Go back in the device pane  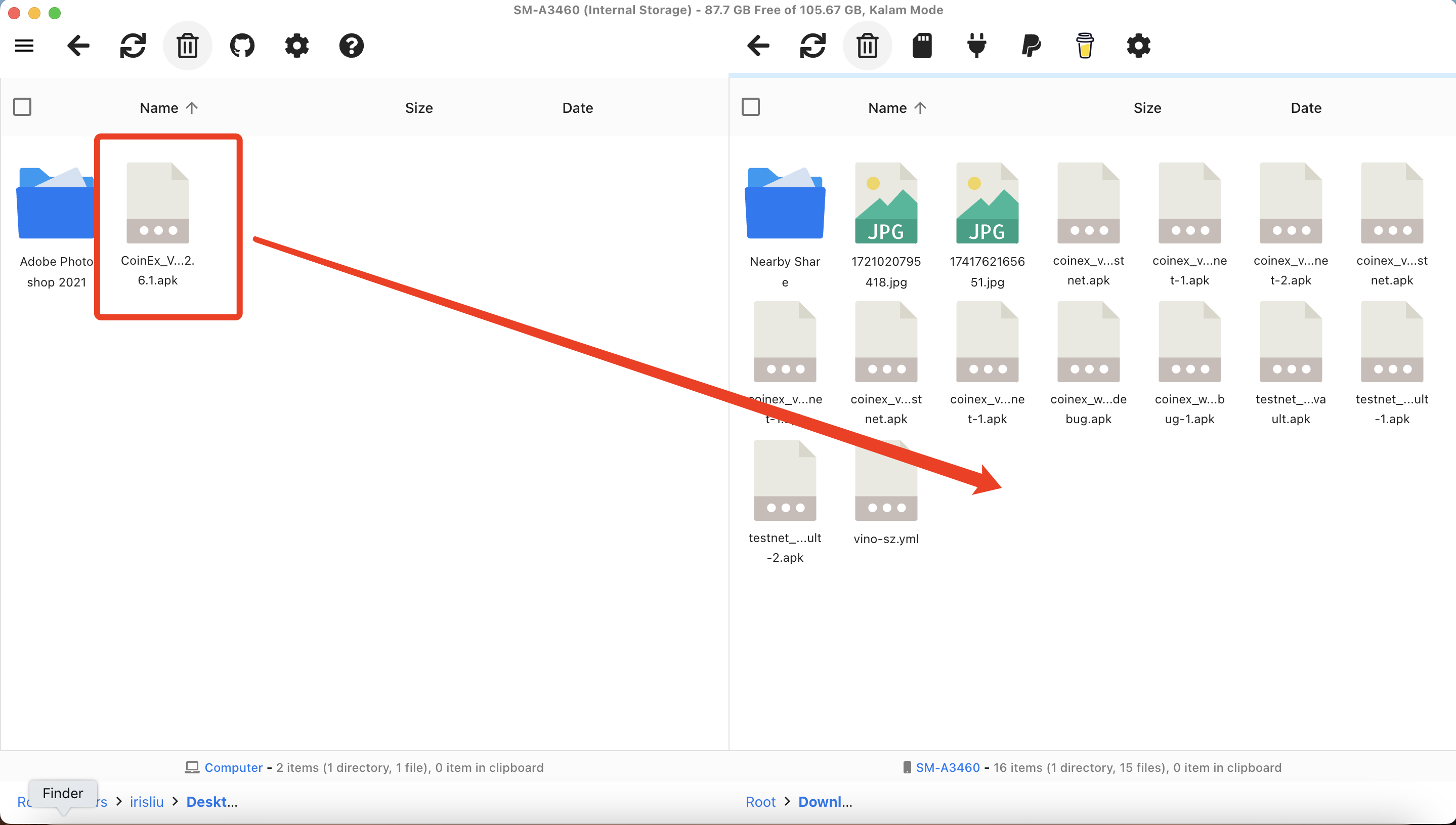[758, 46]
